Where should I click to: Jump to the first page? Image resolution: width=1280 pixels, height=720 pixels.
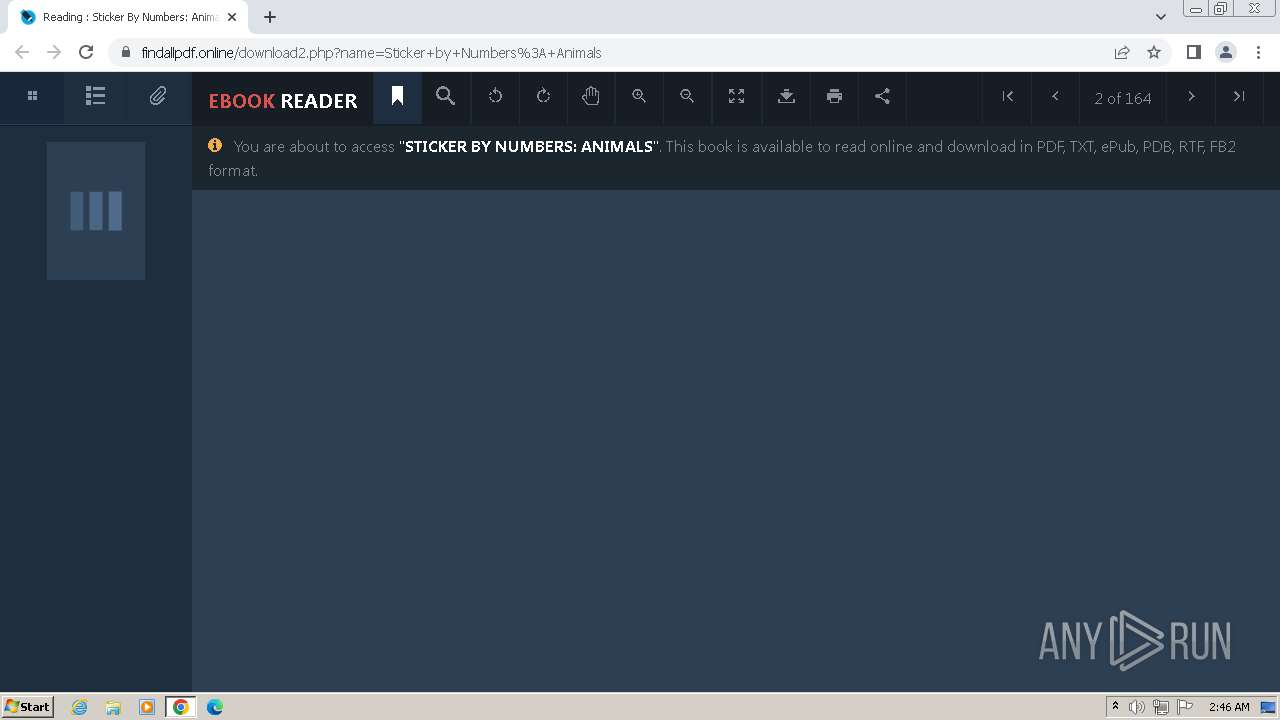pos(1008,96)
